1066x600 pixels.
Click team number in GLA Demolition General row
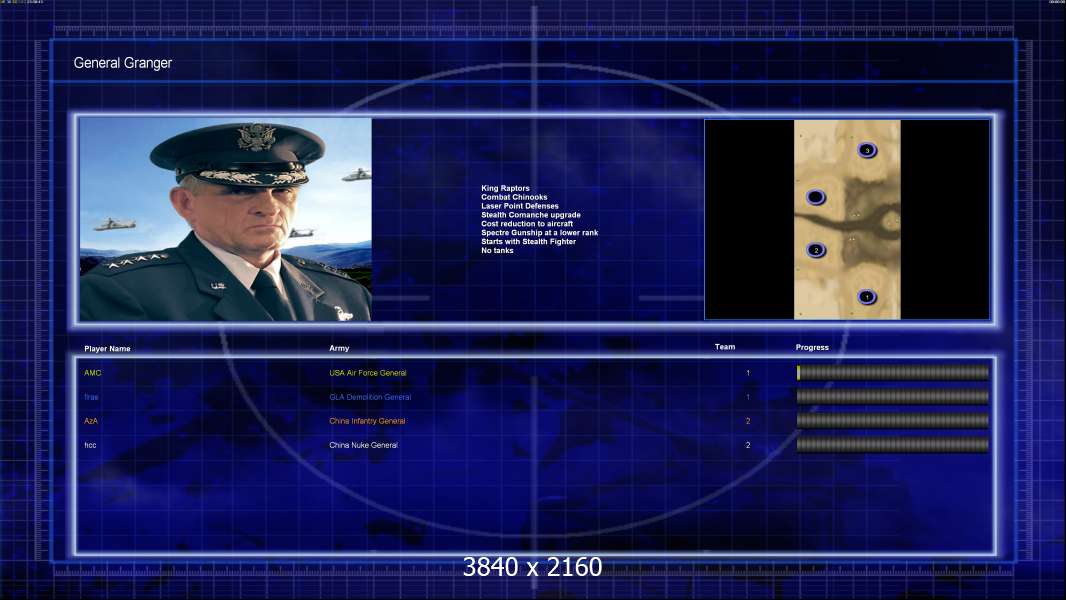coord(748,397)
